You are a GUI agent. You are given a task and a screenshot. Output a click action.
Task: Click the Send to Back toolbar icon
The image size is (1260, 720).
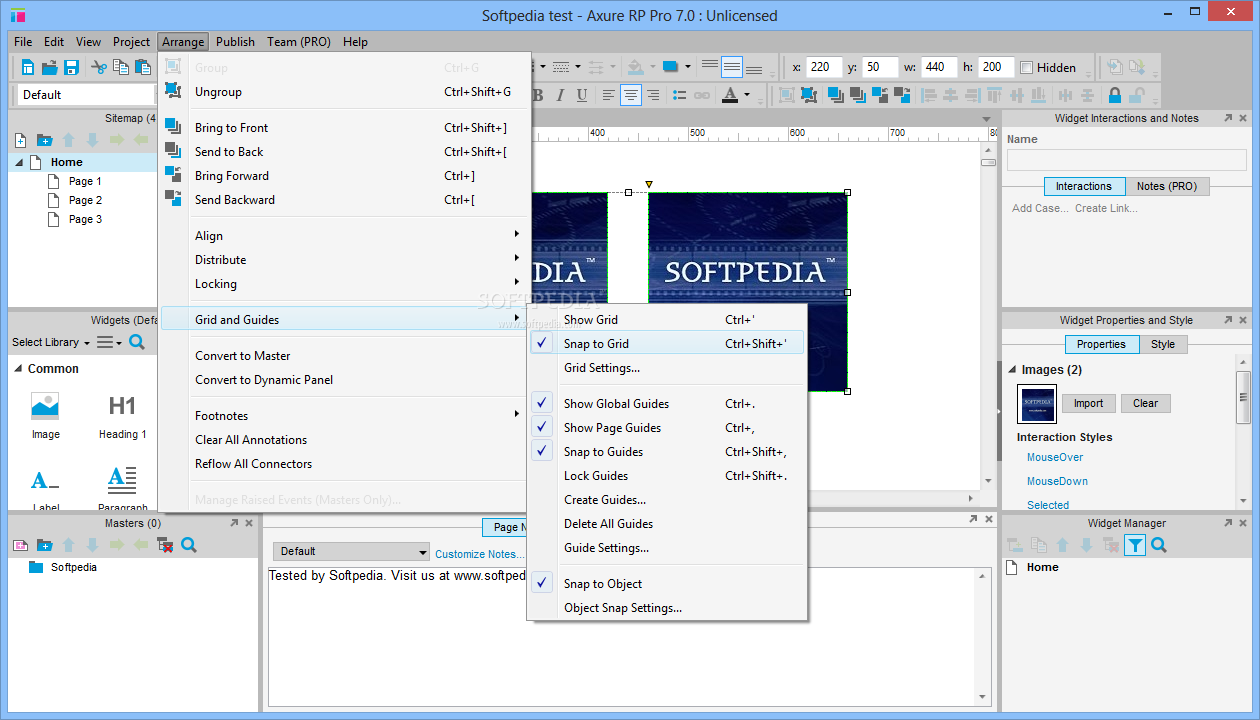857,95
